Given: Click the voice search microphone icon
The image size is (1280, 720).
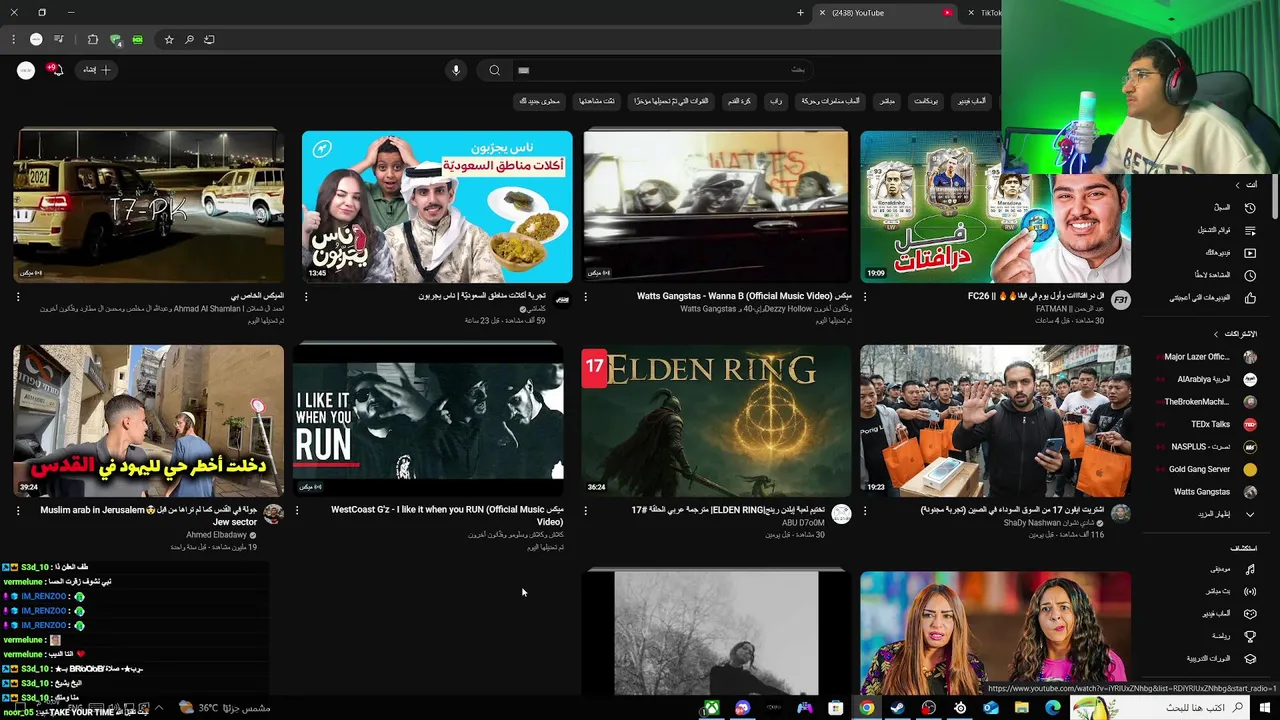Looking at the screenshot, I should [456, 70].
